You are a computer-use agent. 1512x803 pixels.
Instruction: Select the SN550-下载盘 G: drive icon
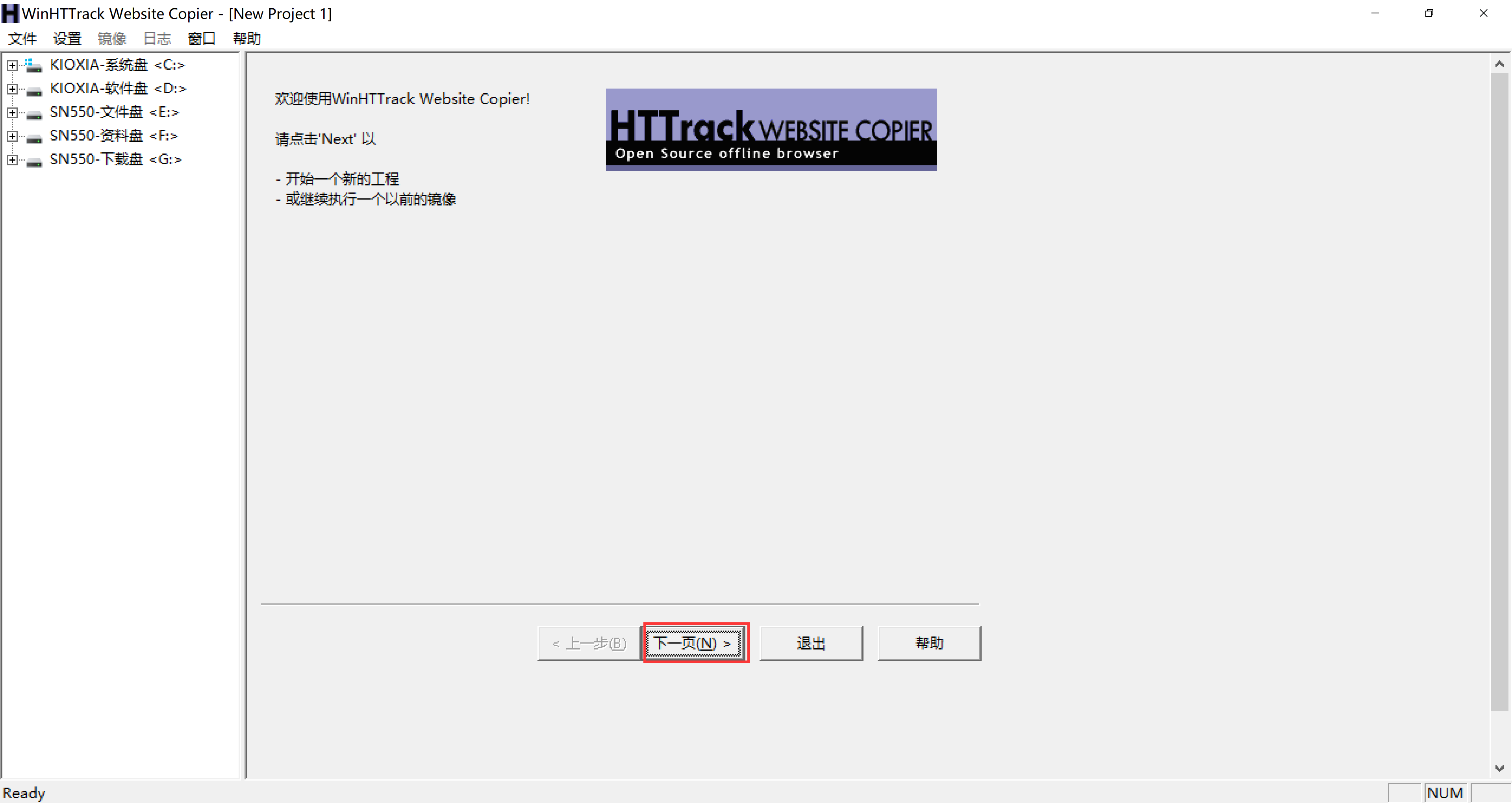coord(34,159)
